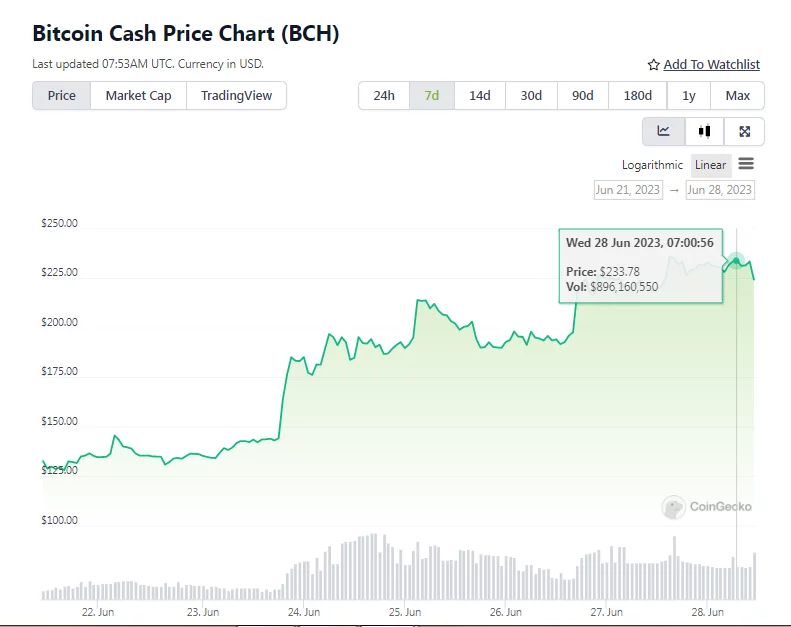Select the line chart view icon

(x=663, y=131)
